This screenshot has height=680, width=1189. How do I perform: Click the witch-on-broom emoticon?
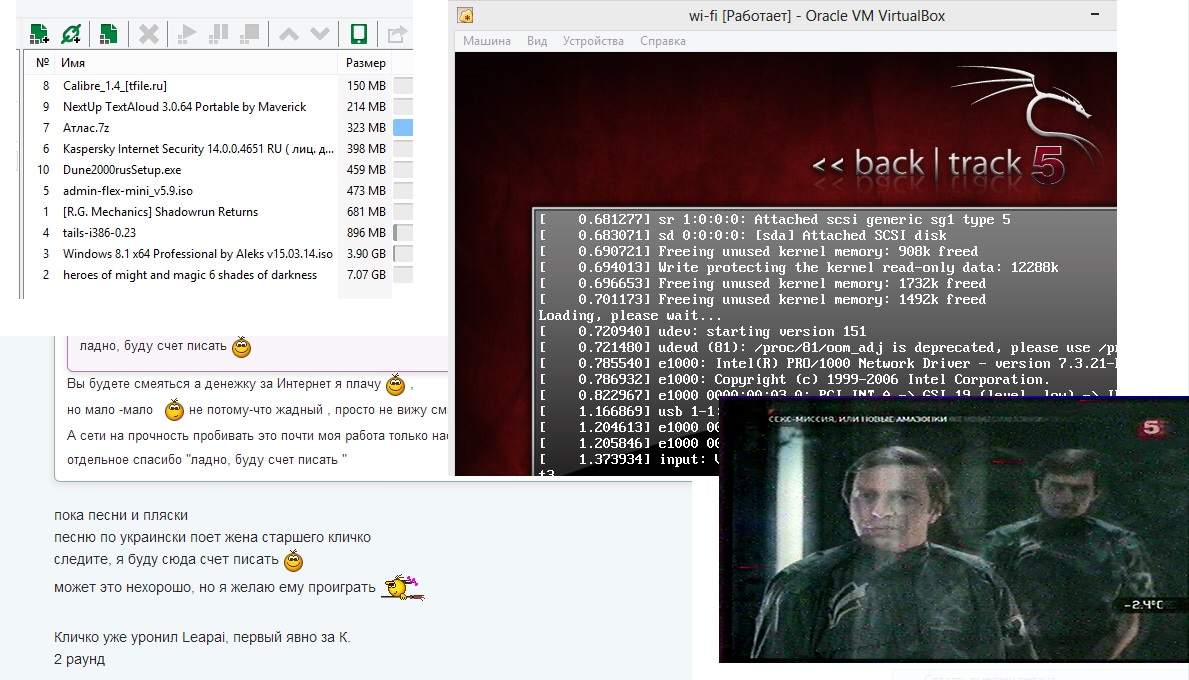403,588
